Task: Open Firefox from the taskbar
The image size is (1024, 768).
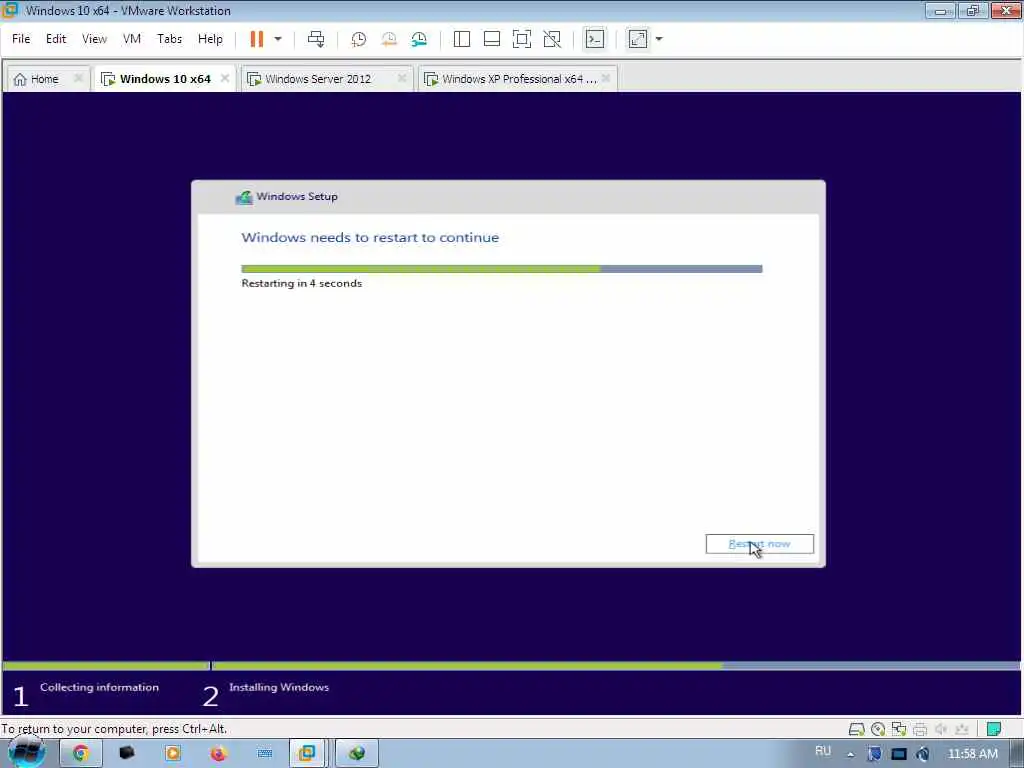Action: [x=218, y=754]
